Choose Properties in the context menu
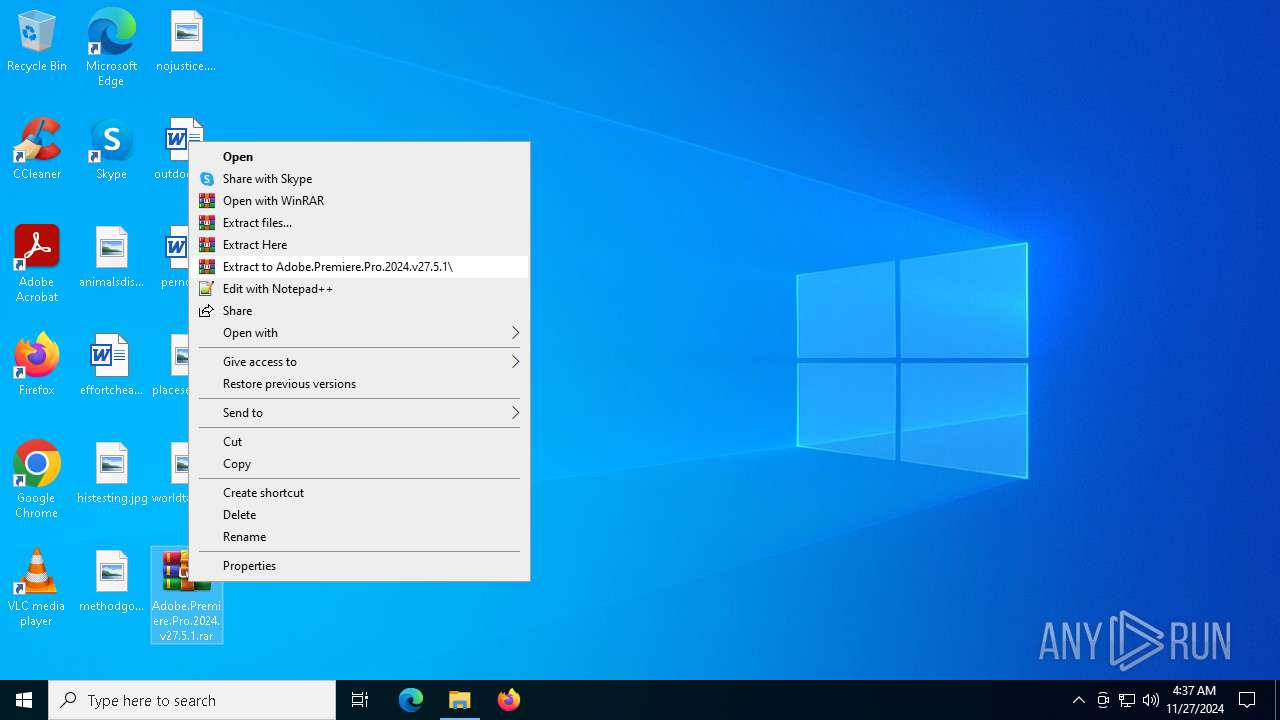This screenshot has width=1280, height=720. [x=359, y=566]
